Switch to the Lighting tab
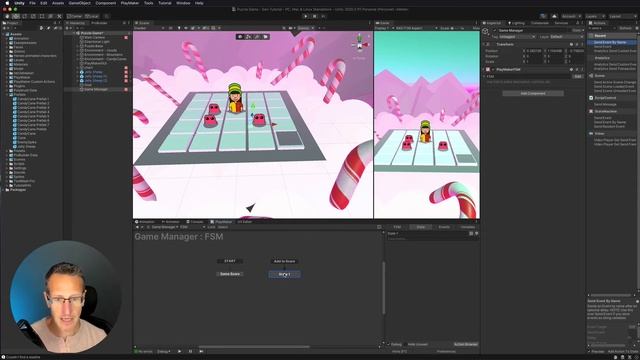Screen dimensions: 640x360 point(517,23)
